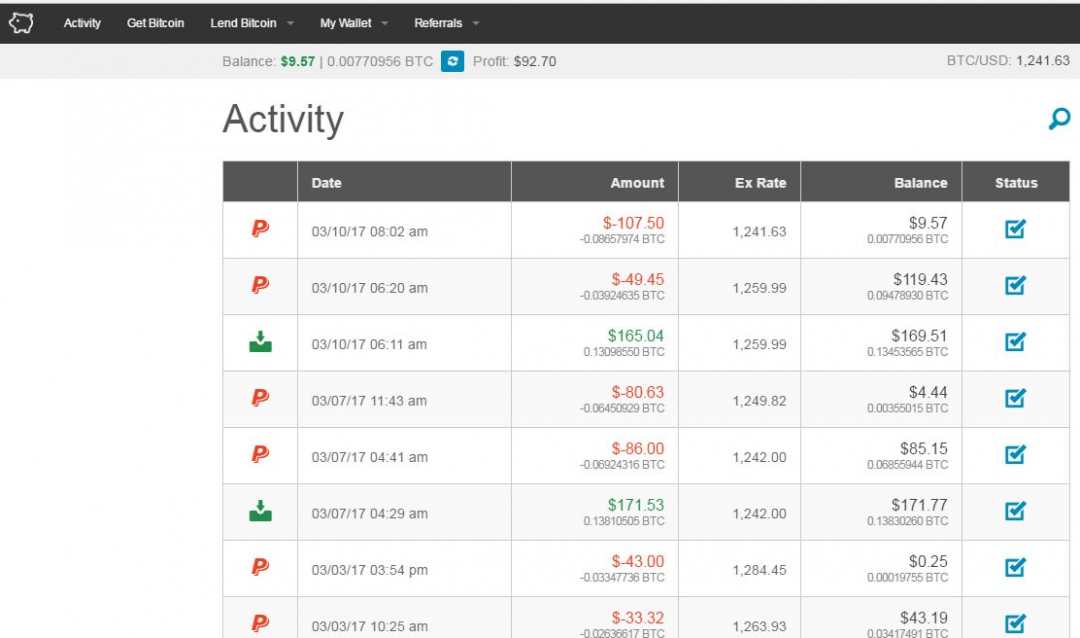Click deposit icon for 03/10/17 06:11 am row

click(x=260, y=343)
